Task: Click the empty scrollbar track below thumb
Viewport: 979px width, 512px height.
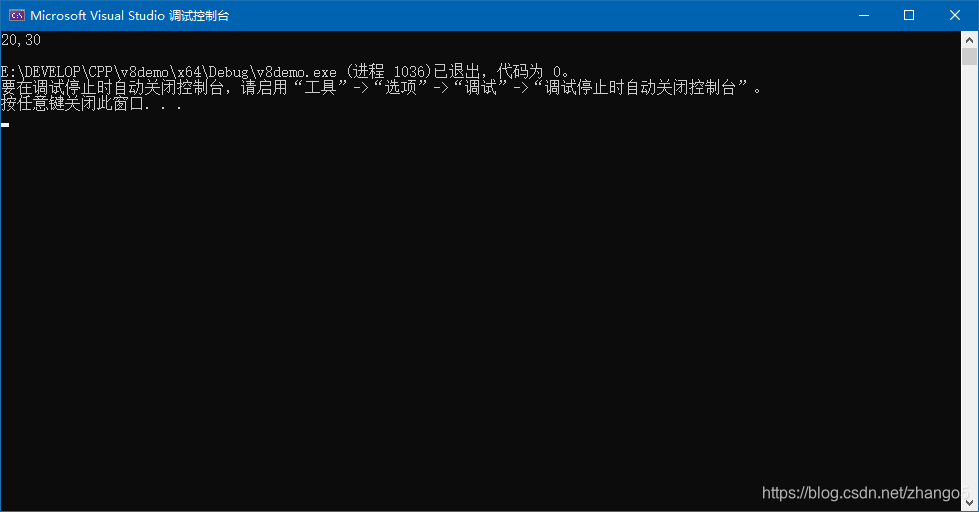Action: pos(969,280)
